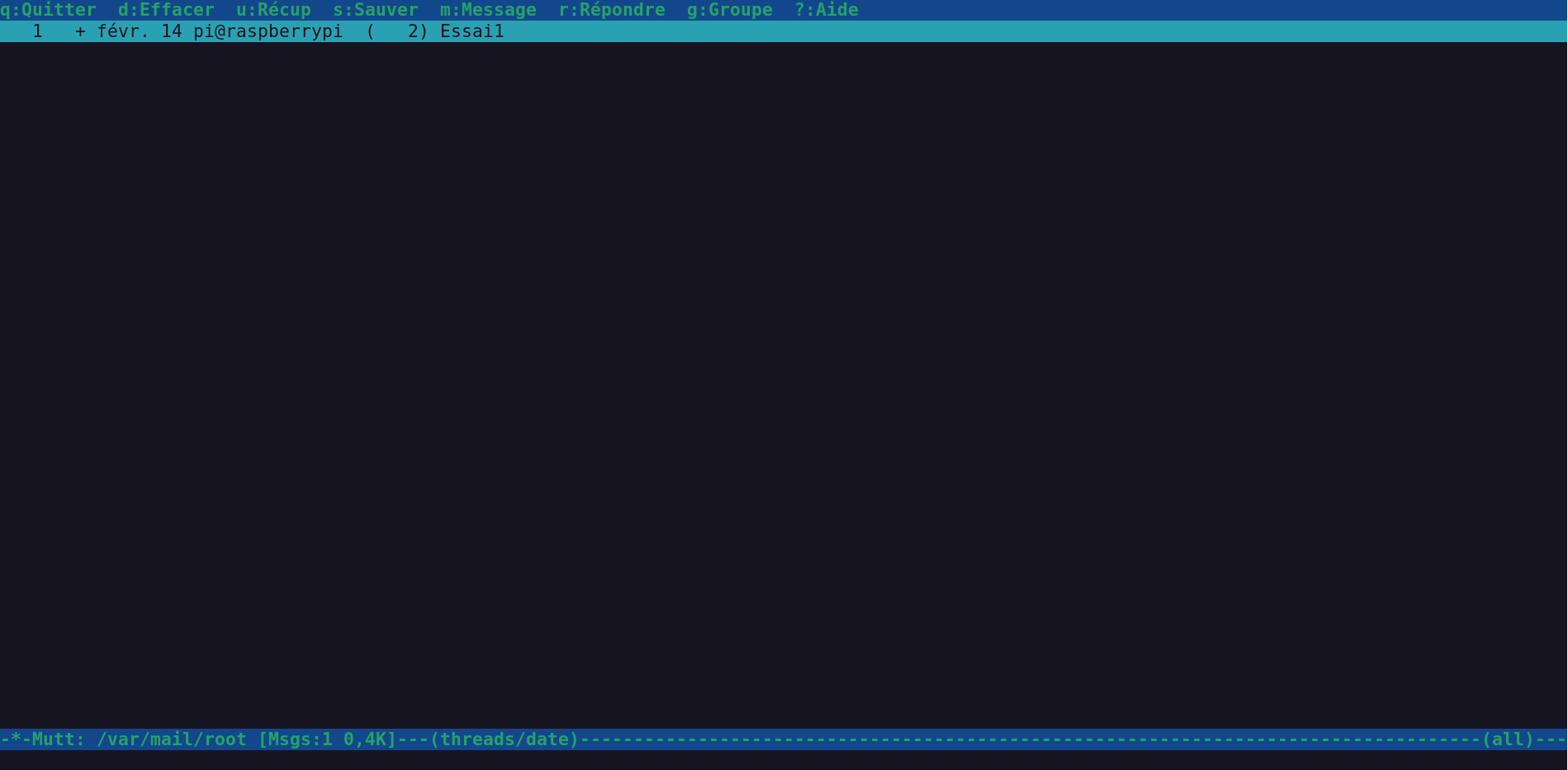This screenshot has height=770, width=1568.
Task: Click the asterisk modified flag in status bar
Action: tap(16, 739)
